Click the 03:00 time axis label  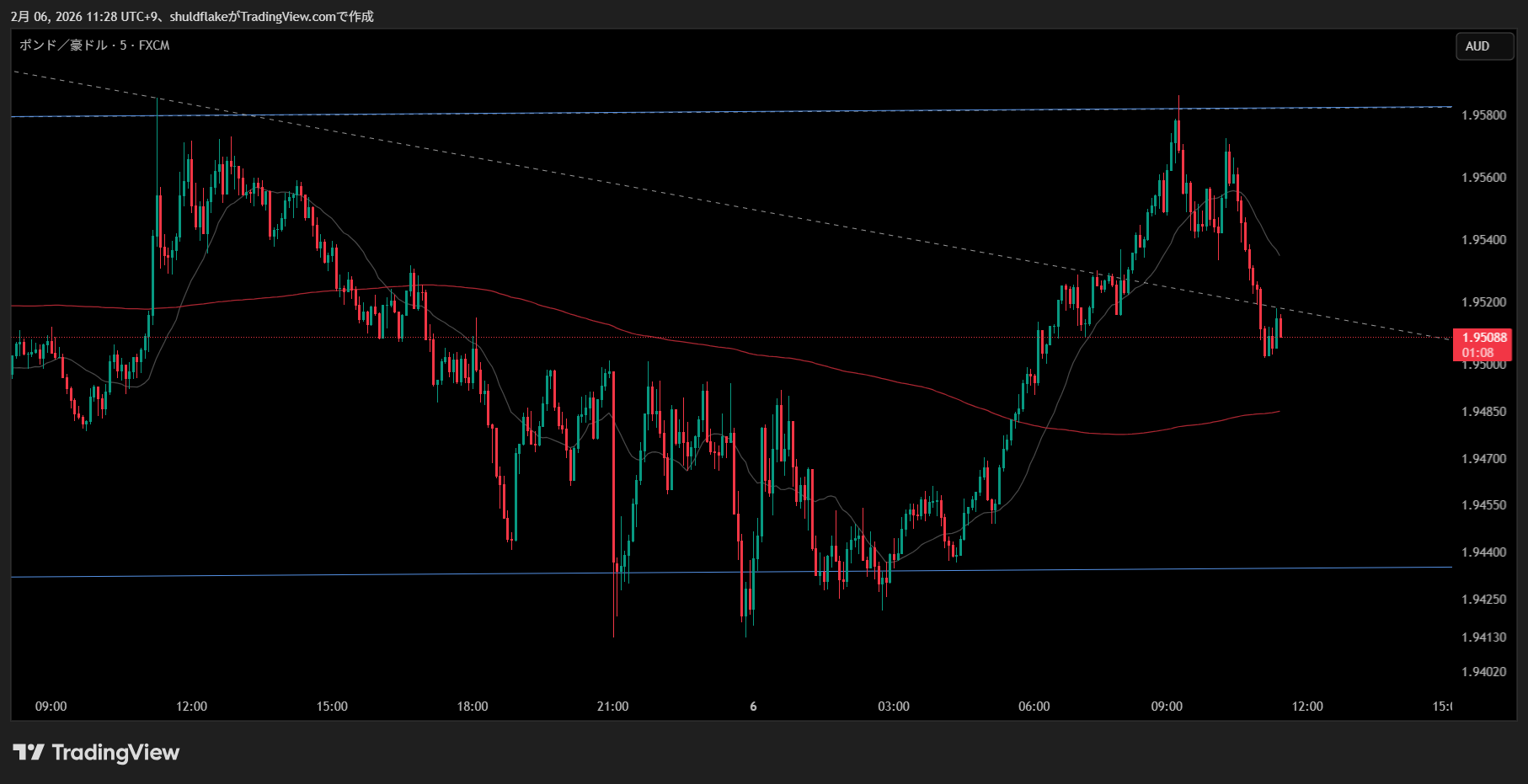pyautogui.click(x=894, y=707)
